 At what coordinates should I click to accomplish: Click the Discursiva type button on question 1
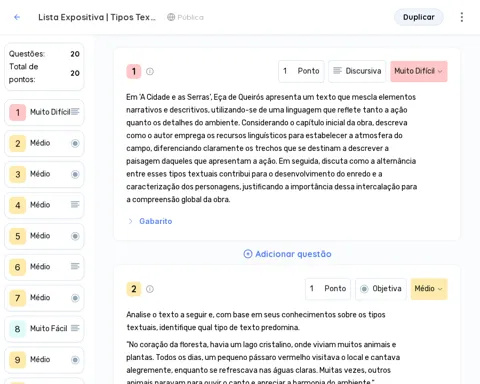[357, 71]
